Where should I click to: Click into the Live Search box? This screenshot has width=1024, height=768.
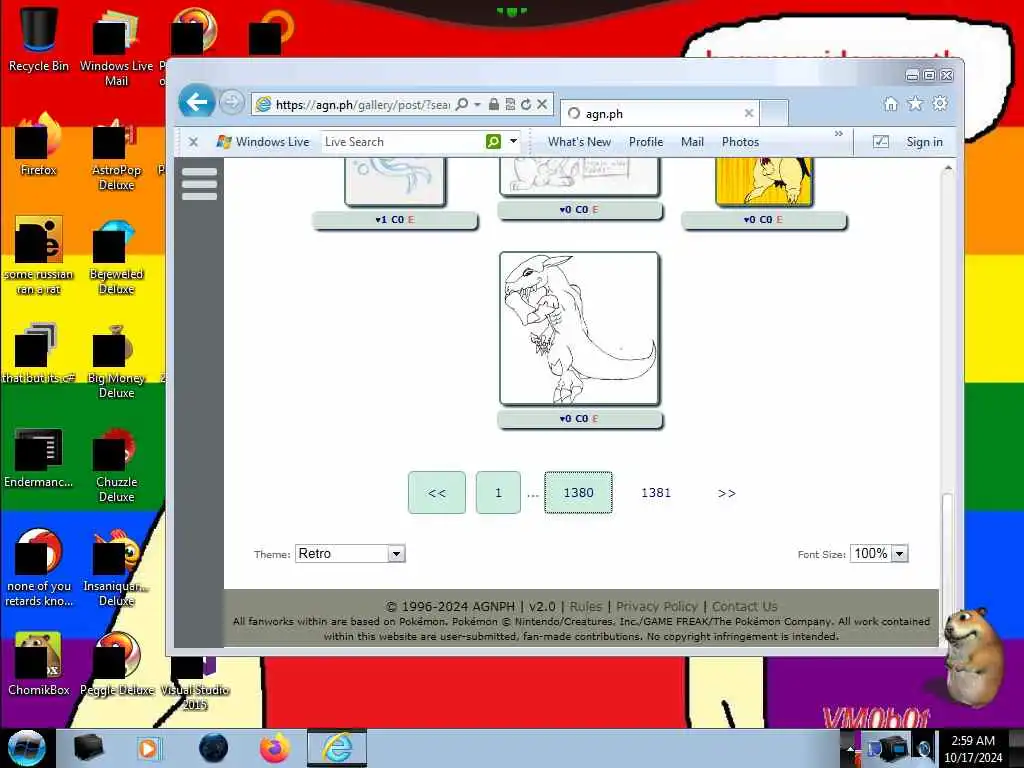(x=402, y=142)
